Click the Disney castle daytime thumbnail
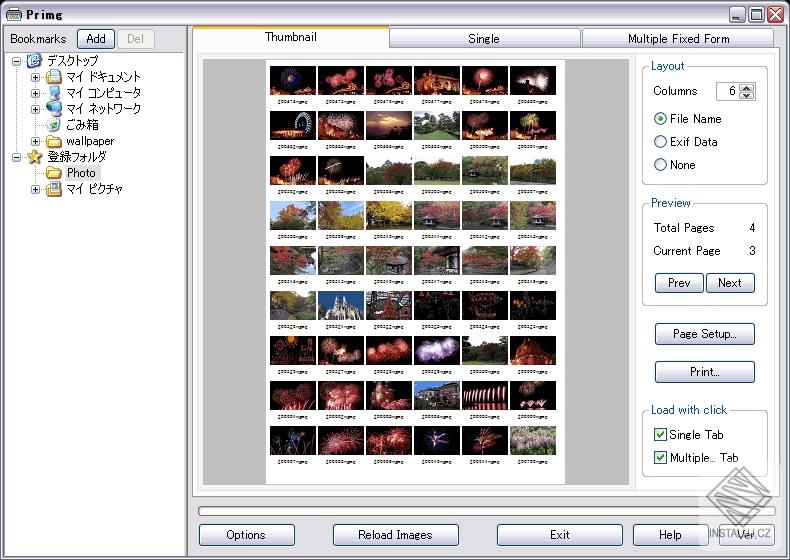 (x=341, y=305)
